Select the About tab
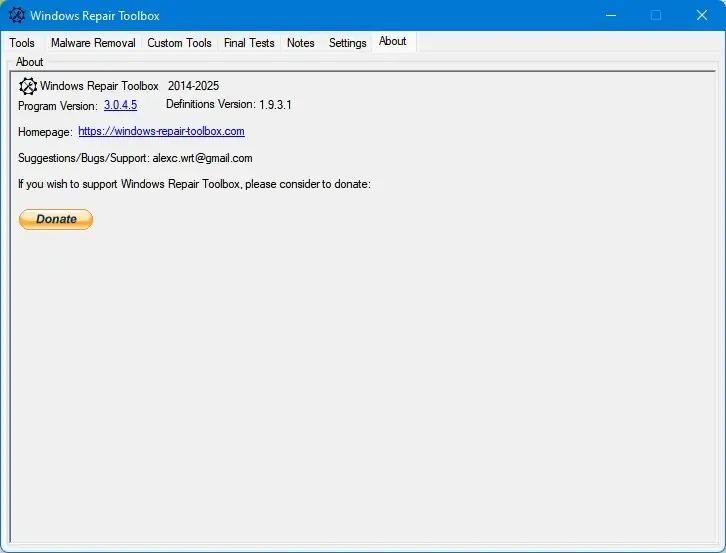This screenshot has width=726, height=553. [393, 42]
